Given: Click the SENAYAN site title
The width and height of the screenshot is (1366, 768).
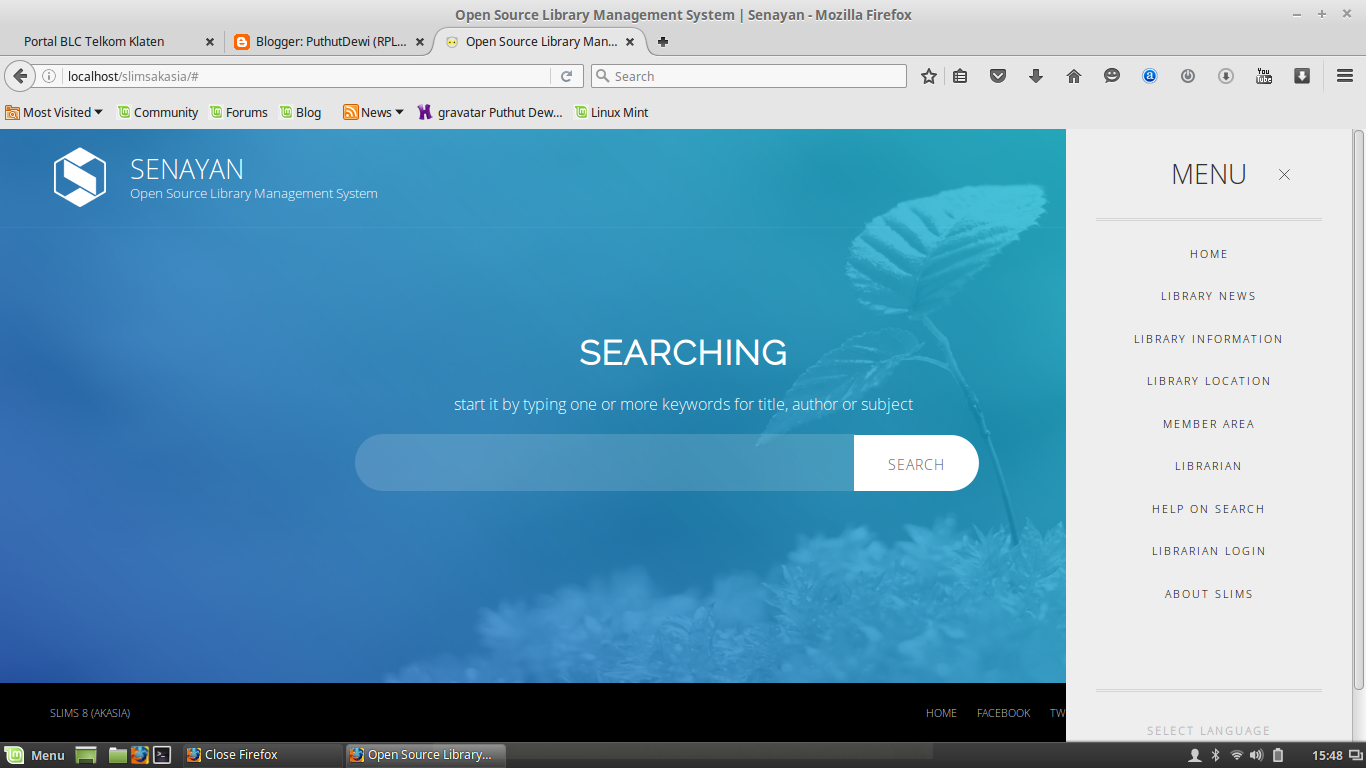Looking at the screenshot, I should pyautogui.click(x=187, y=169).
